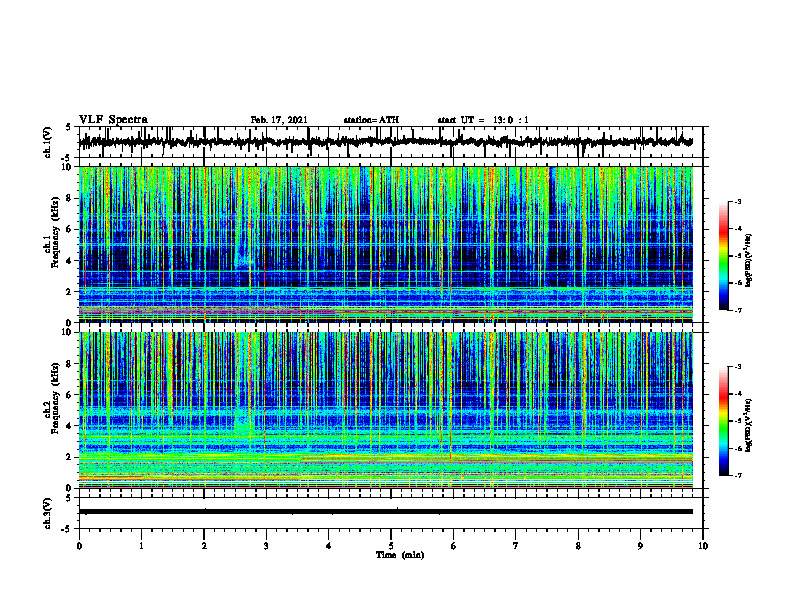Click the "10" tick on the Time axis

(703, 546)
